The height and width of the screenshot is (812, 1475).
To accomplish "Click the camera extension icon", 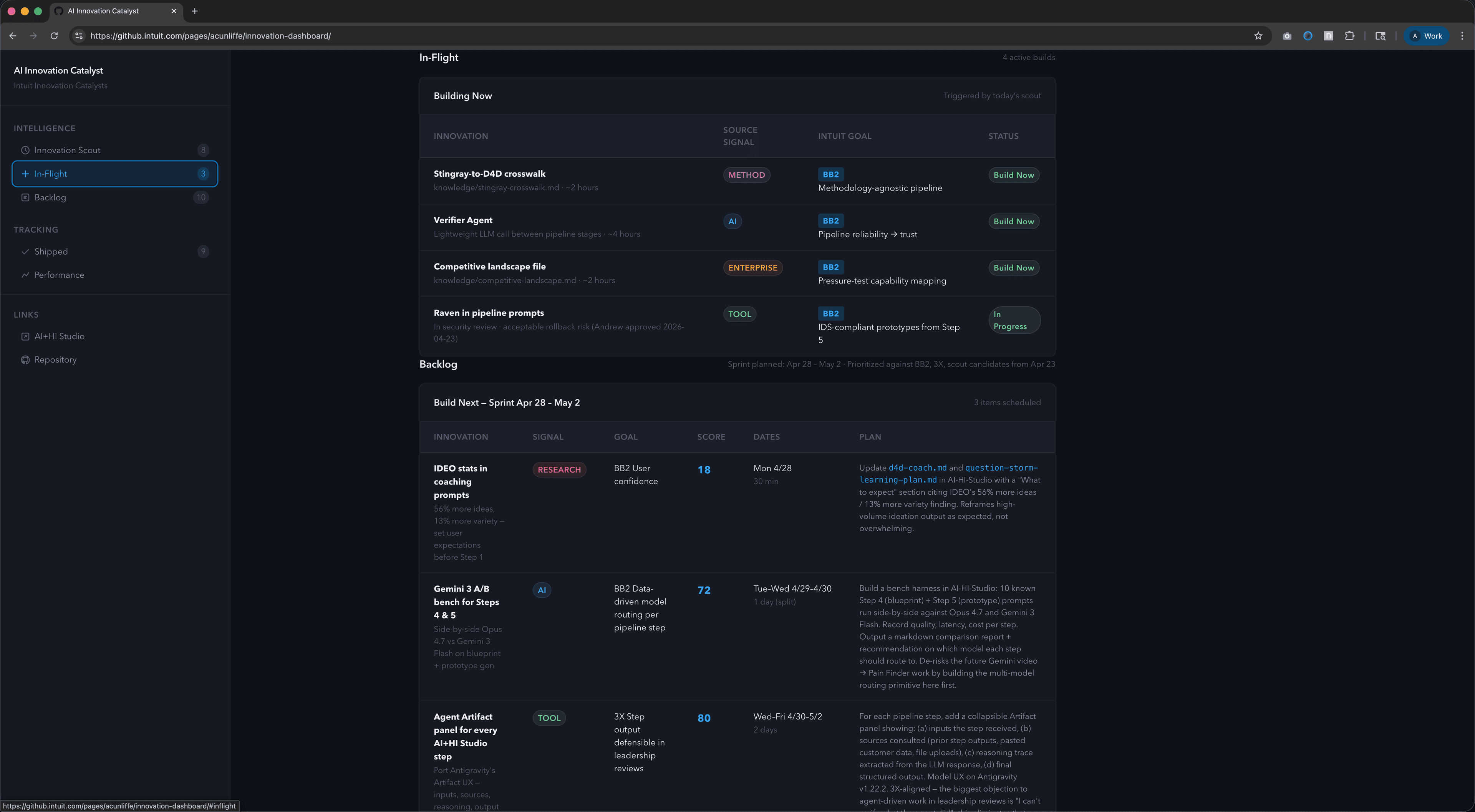I will click(1287, 35).
